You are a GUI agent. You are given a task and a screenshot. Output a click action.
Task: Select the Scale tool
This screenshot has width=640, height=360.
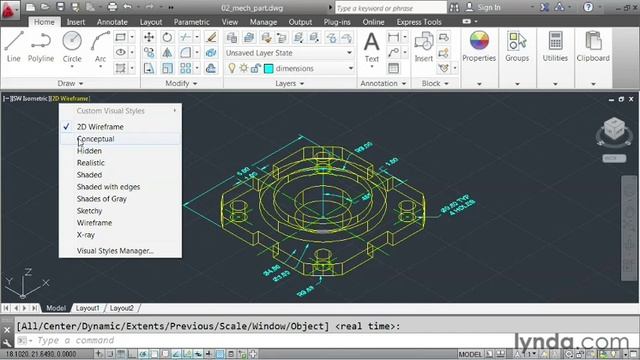[x=167, y=68]
